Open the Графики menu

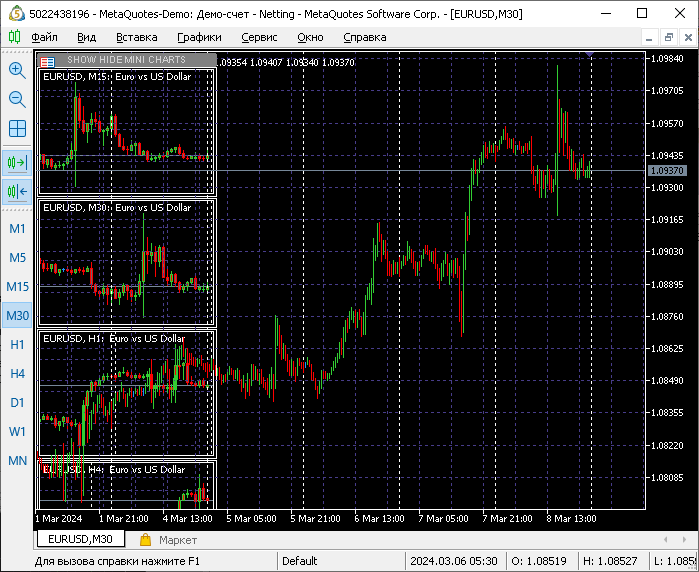coord(199,37)
